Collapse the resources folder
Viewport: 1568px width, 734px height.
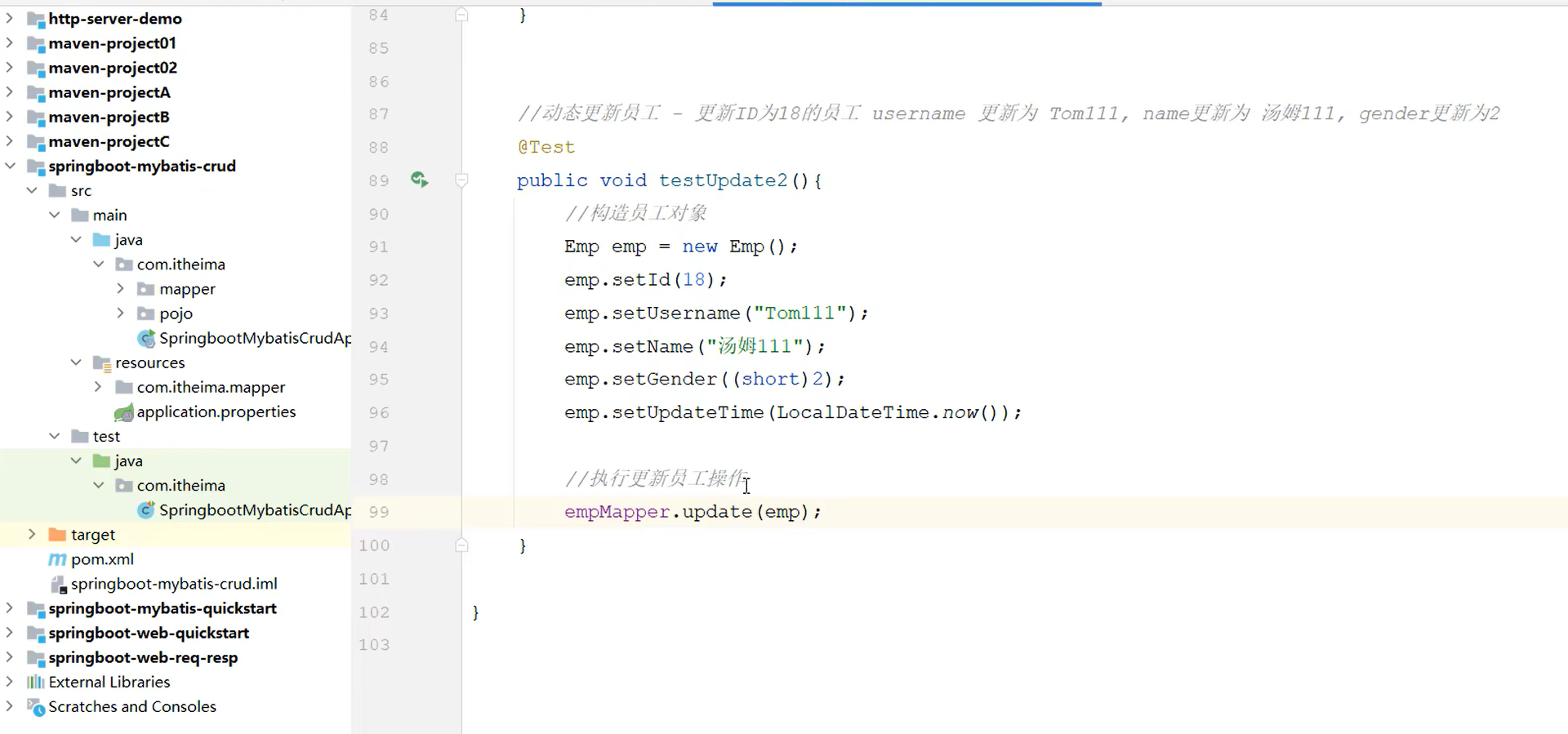click(76, 362)
